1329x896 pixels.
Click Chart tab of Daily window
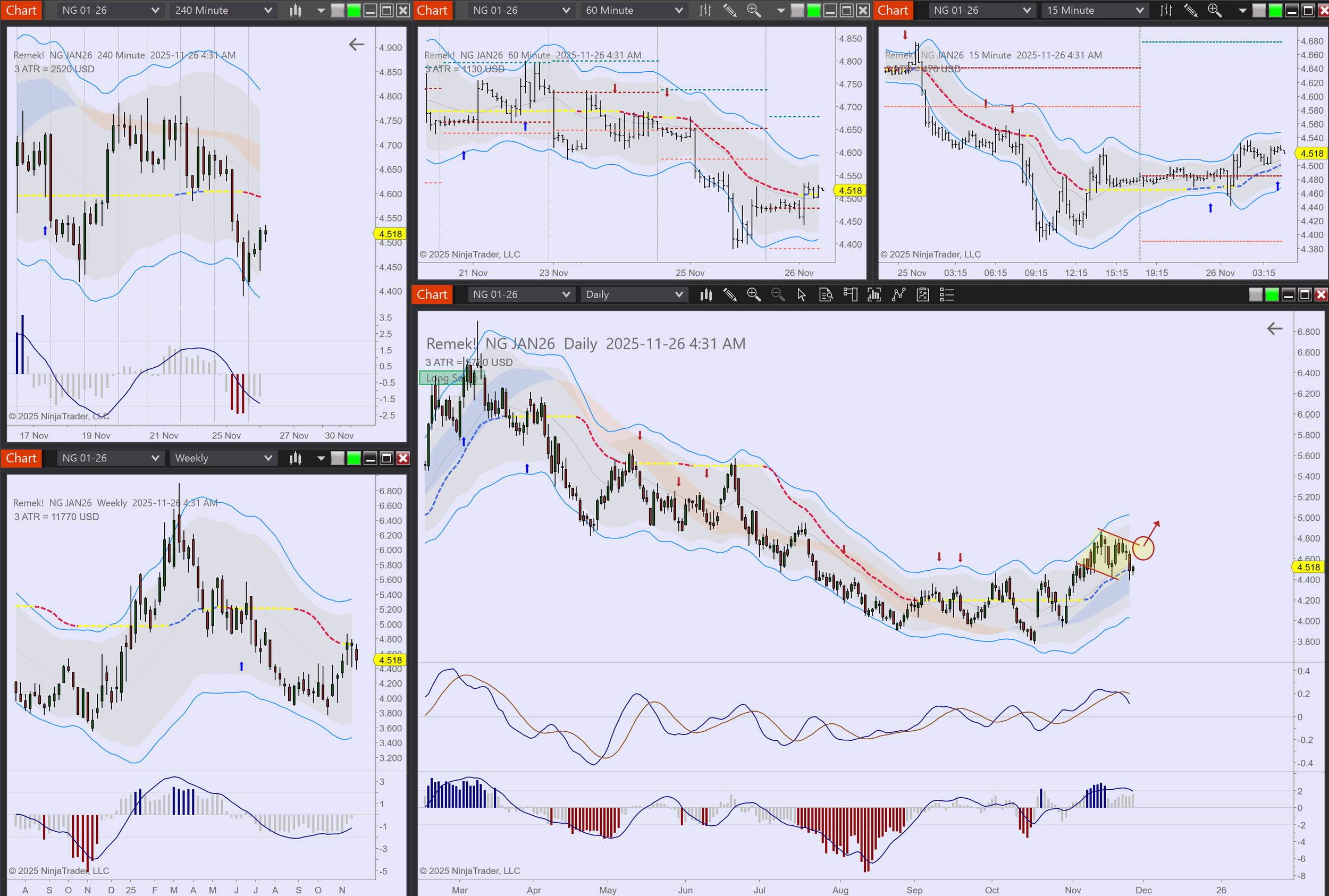point(432,294)
